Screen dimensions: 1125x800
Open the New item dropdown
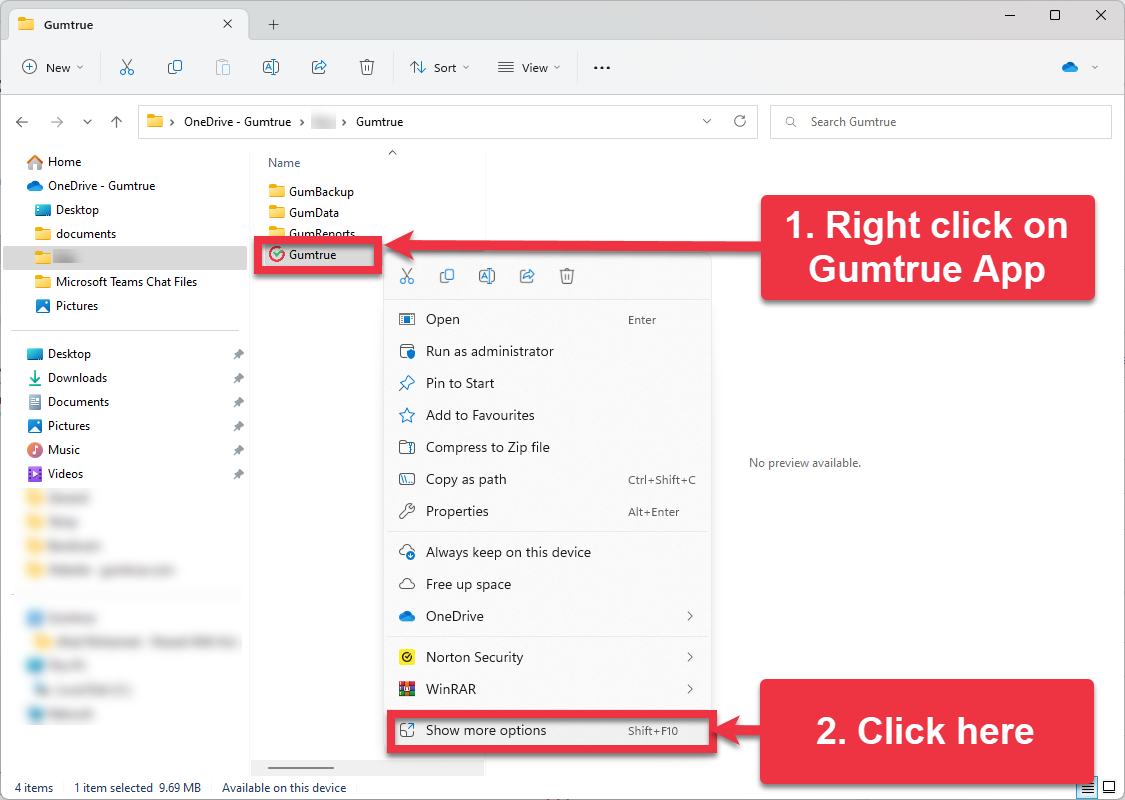(x=53, y=67)
